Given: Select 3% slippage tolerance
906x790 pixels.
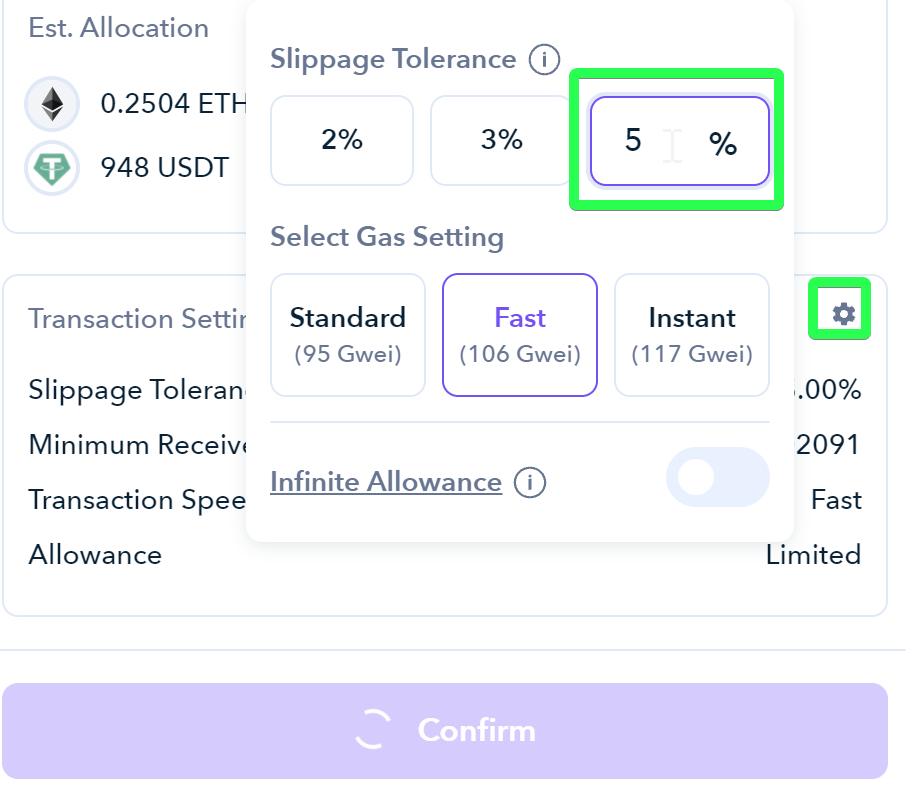Looking at the screenshot, I should 501,140.
